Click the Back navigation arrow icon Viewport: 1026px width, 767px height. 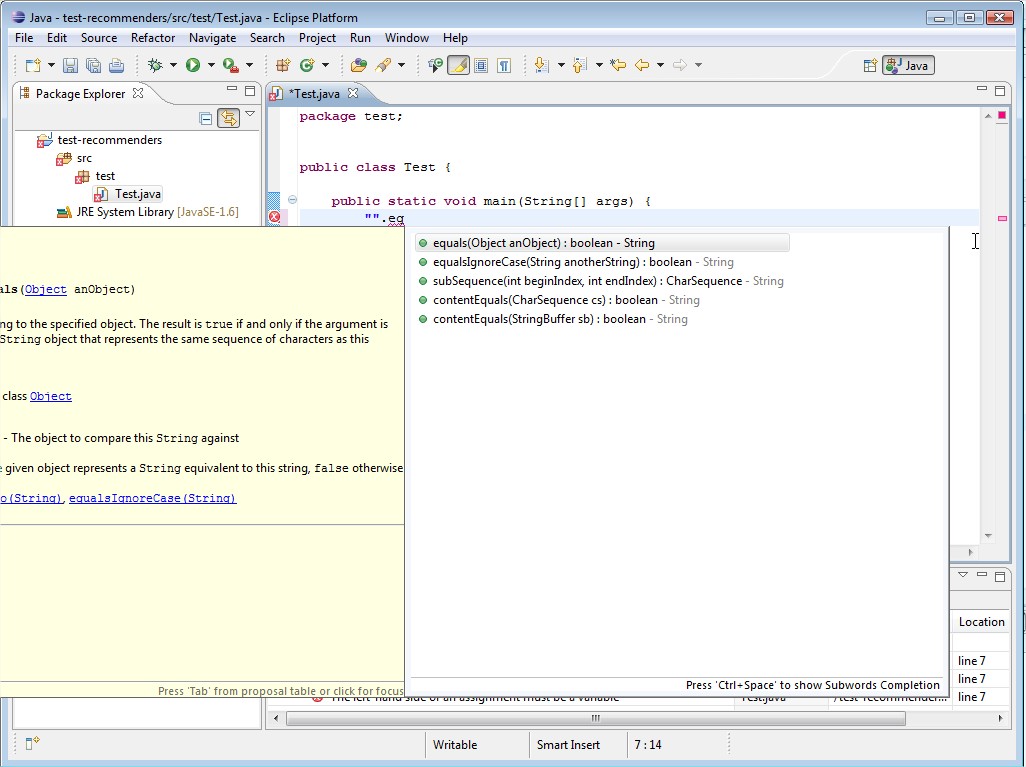[642, 65]
